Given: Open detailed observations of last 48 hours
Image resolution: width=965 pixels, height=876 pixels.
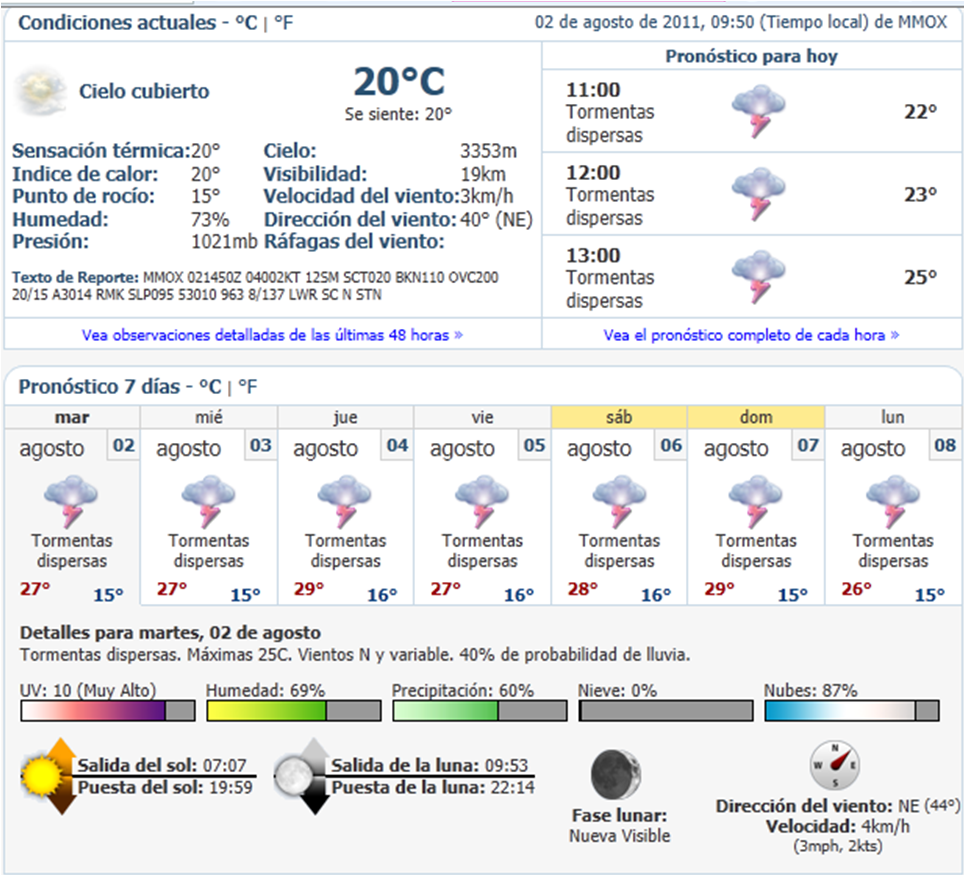Looking at the screenshot, I should click(272, 335).
